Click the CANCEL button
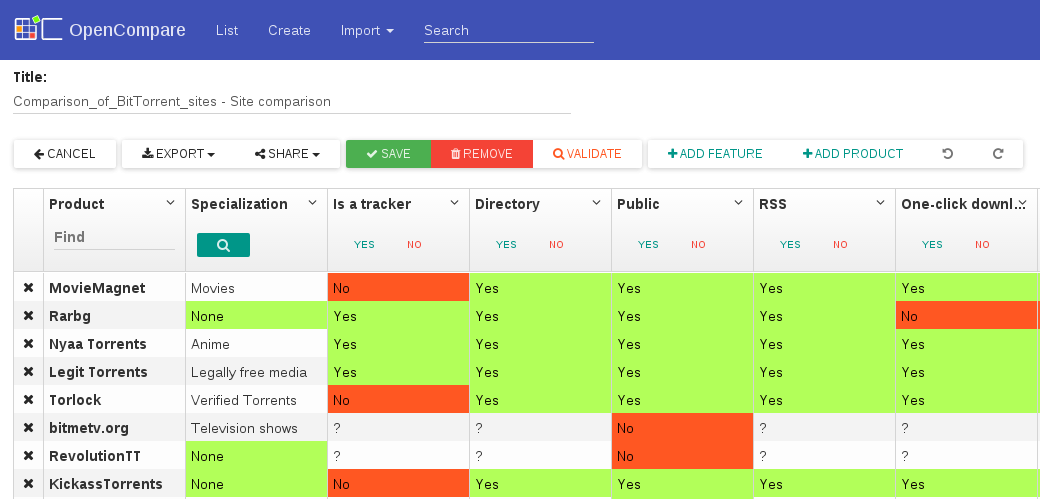Viewport: 1040px width, 499px height. [x=65, y=154]
